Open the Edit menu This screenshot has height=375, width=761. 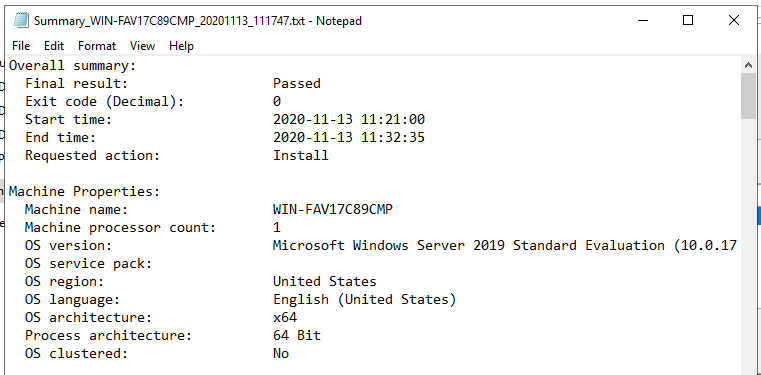pos(54,46)
